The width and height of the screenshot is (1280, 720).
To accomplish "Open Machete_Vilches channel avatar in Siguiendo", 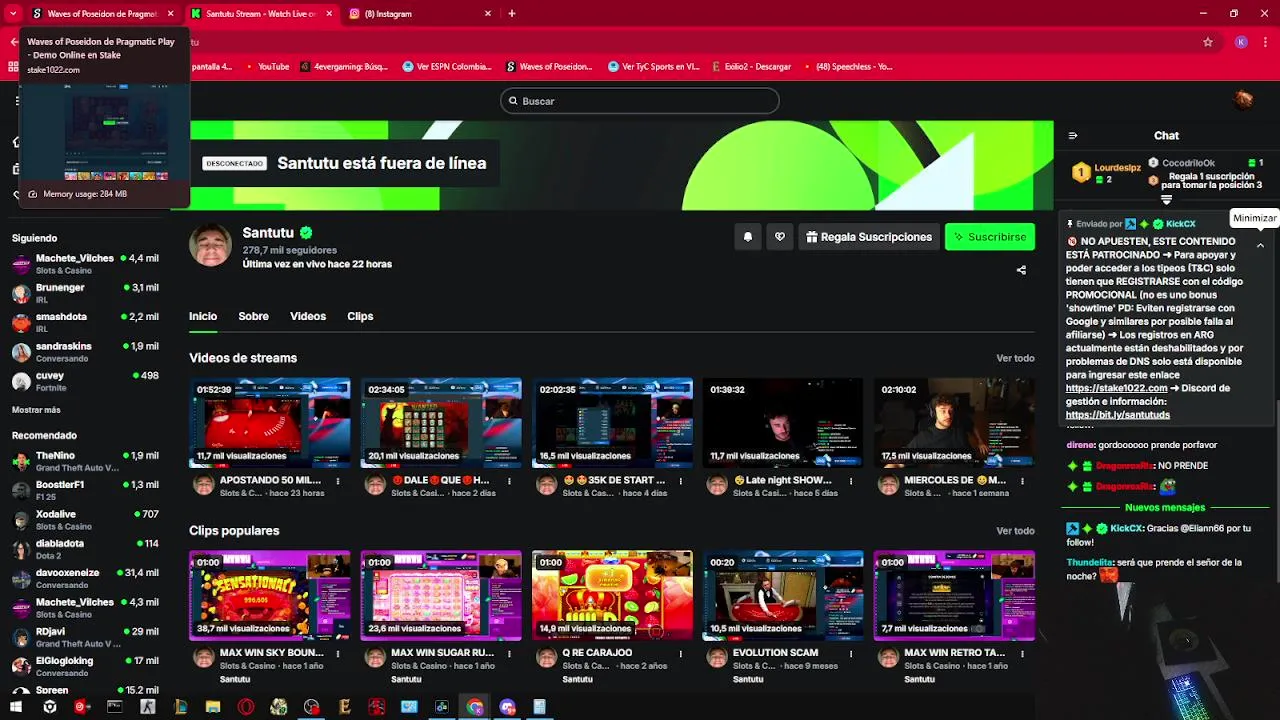I will (21, 264).
